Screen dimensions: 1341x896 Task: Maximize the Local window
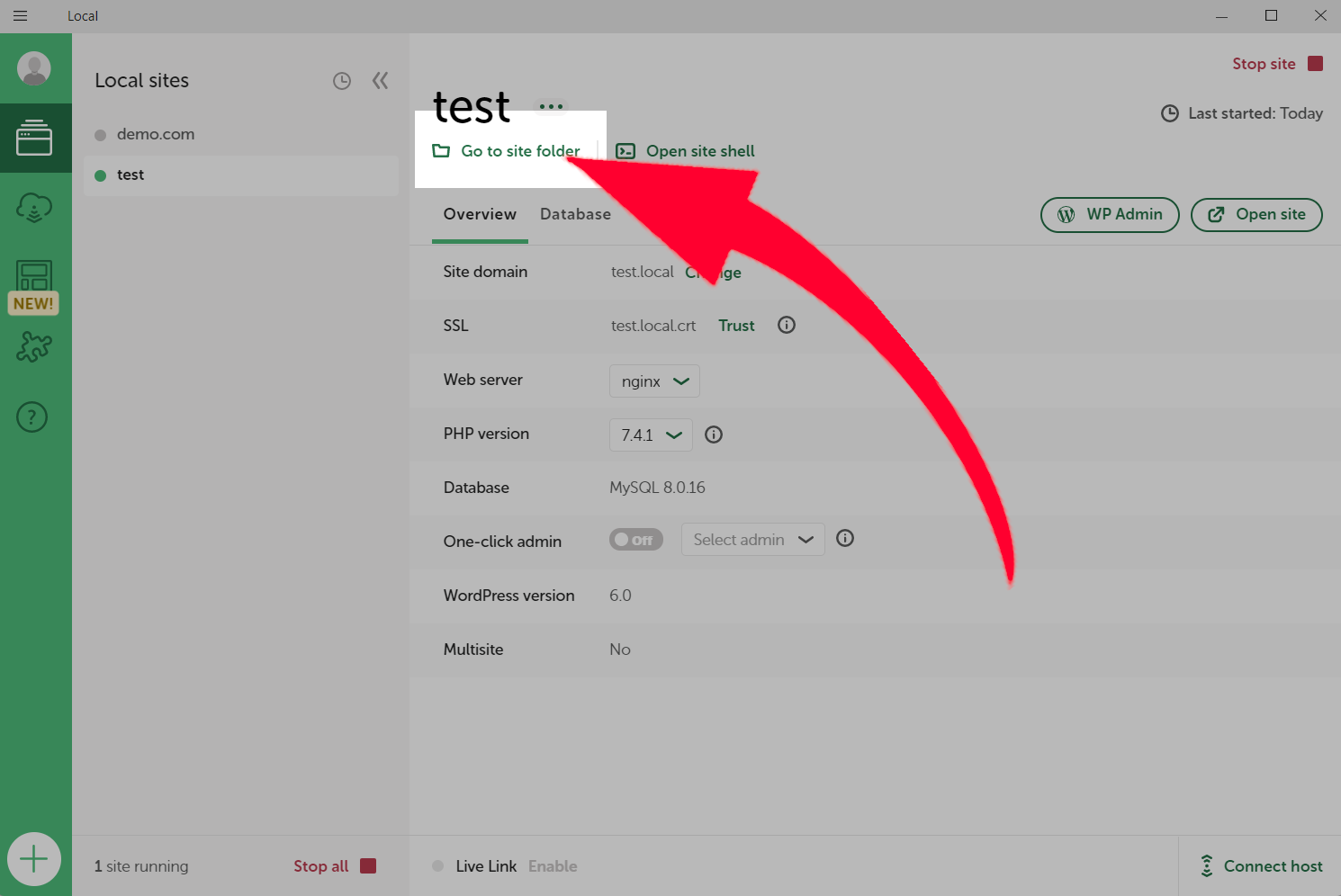1271,15
